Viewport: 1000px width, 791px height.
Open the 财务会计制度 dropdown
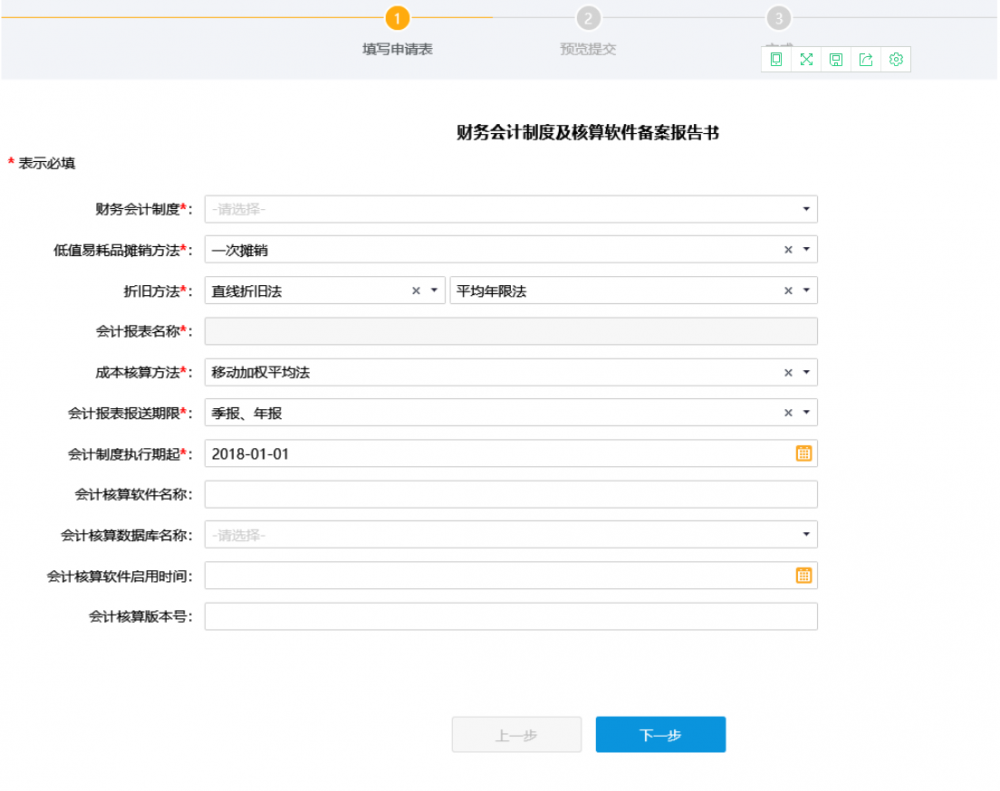(806, 209)
